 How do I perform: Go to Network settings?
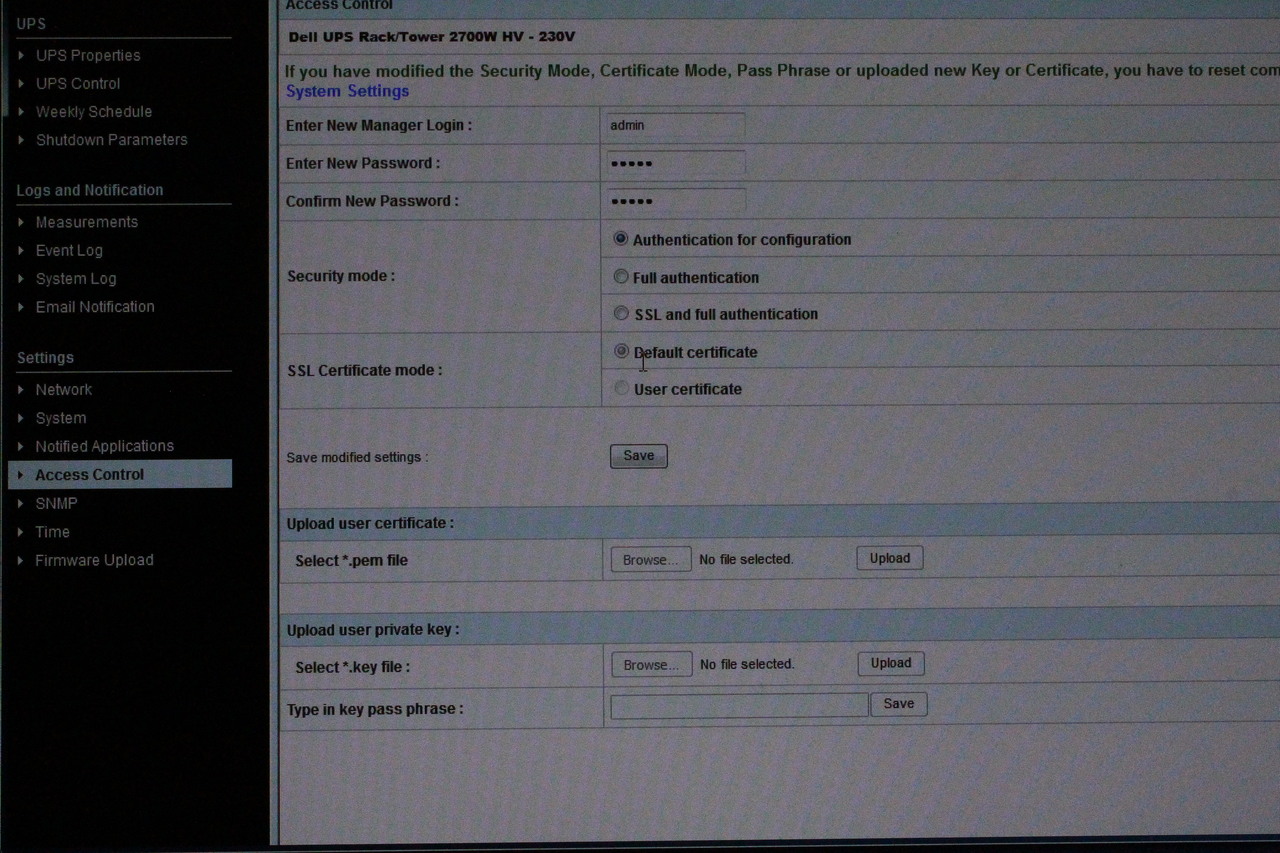pos(64,389)
